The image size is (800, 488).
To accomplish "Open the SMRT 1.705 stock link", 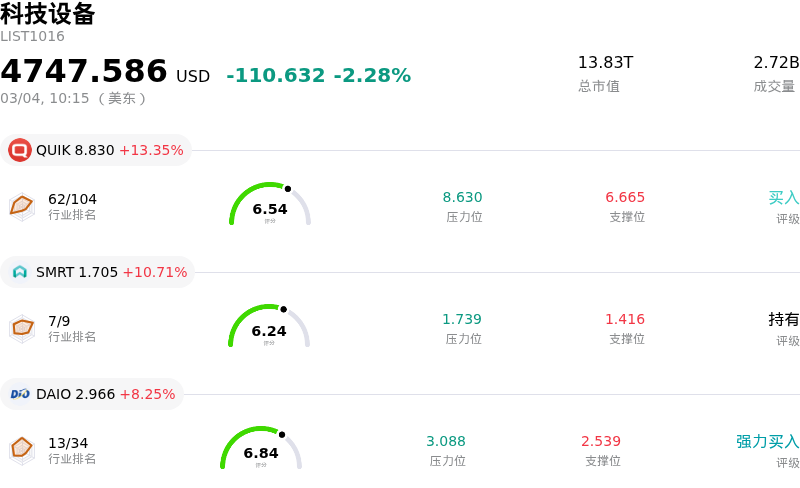I will coord(77,272).
